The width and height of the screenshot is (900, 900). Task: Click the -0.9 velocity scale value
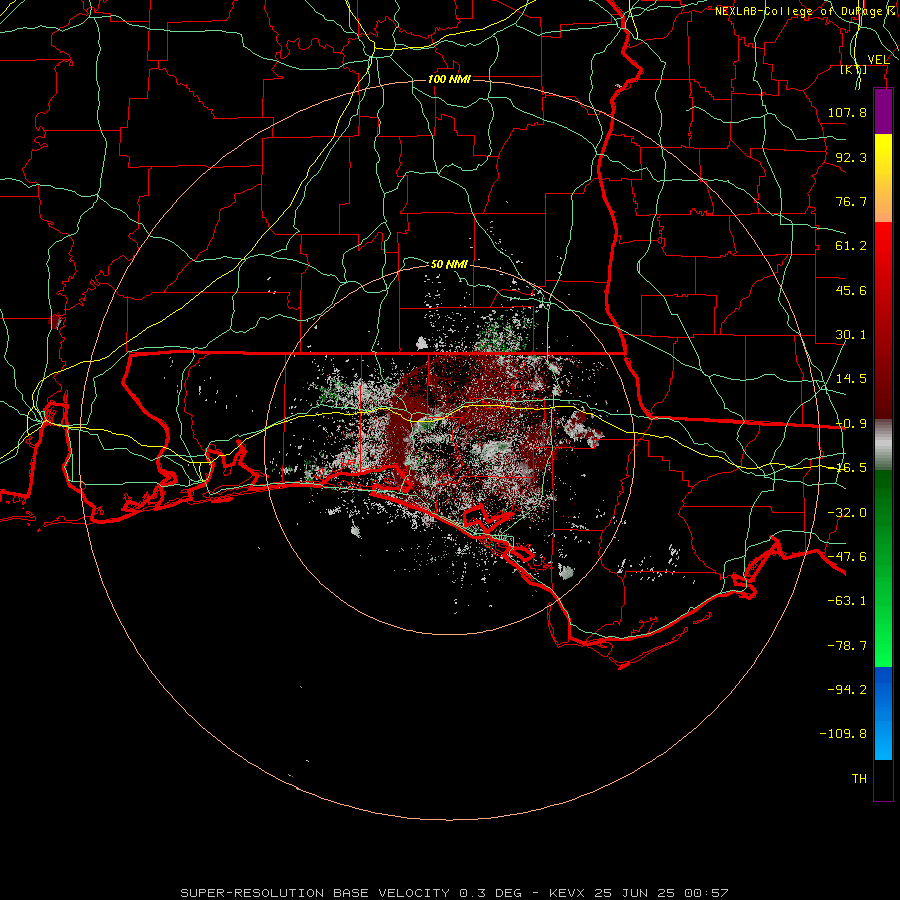(851, 424)
